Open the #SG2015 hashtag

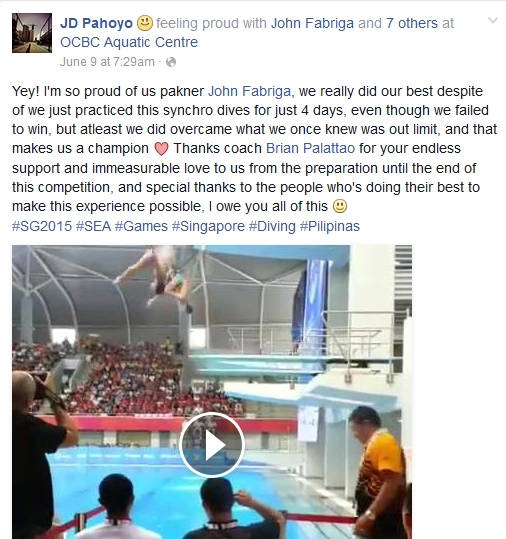[42, 226]
